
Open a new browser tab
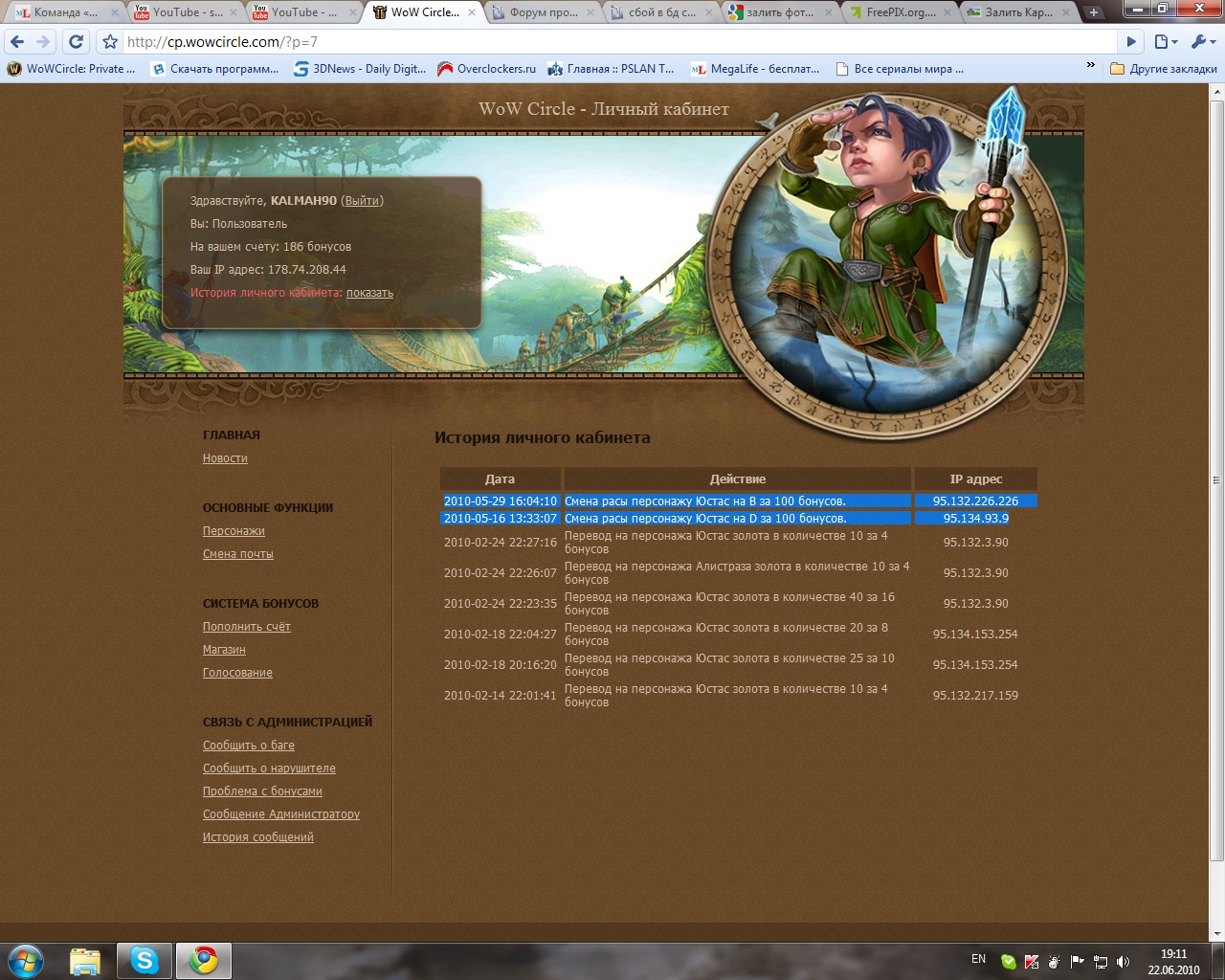[1094, 12]
